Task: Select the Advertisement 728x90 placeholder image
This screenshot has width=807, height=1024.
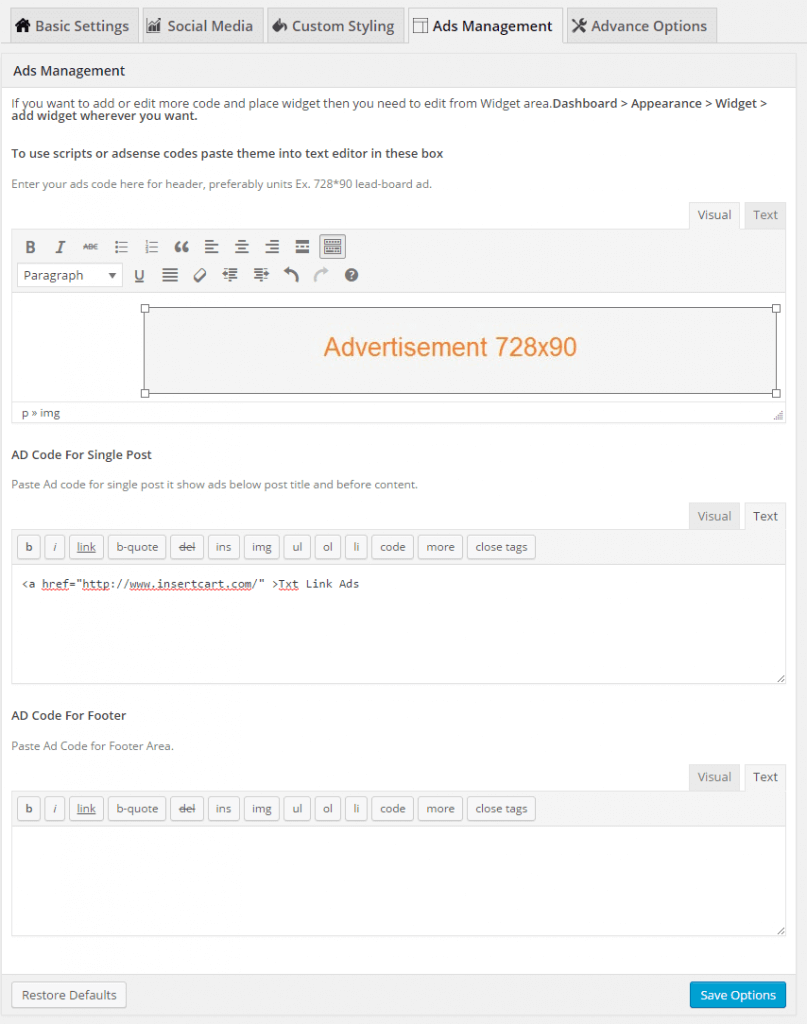Action: pyautogui.click(x=460, y=346)
